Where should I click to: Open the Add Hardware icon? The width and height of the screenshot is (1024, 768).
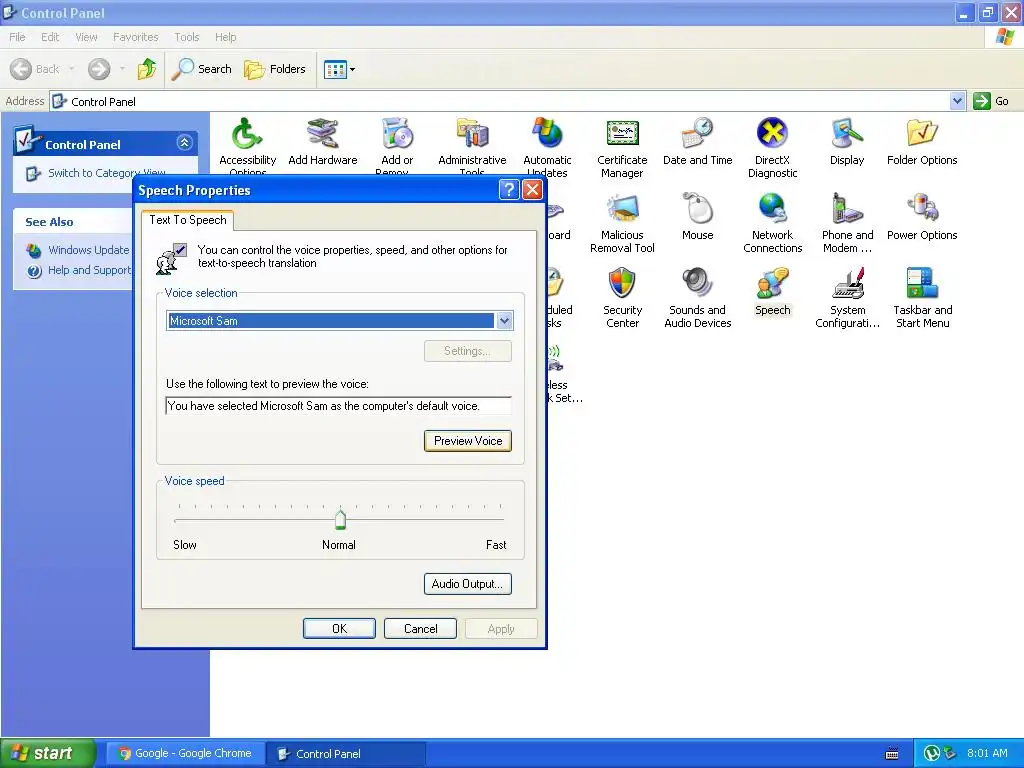coord(323,134)
